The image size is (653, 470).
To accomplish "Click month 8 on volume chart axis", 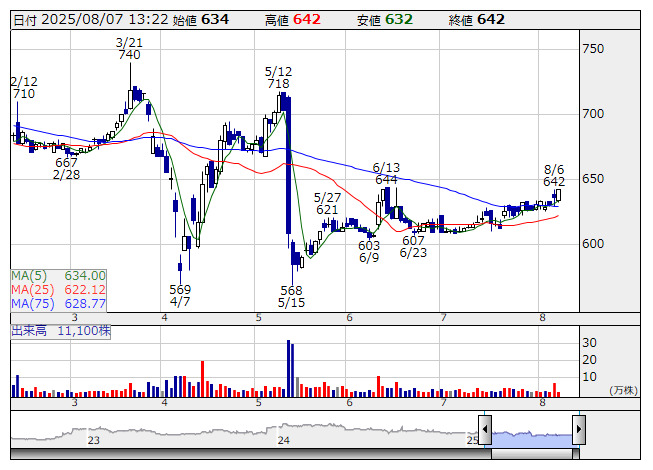I will coord(542,403).
